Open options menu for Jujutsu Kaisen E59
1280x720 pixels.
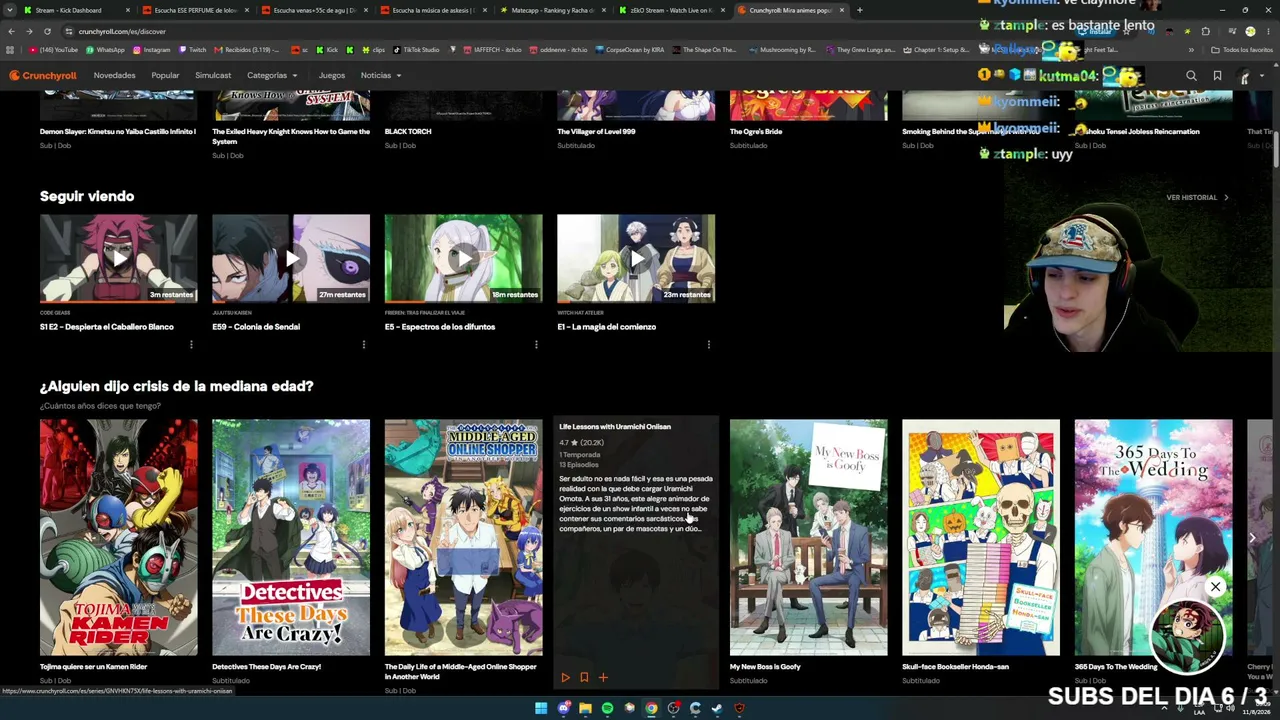pos(363,344)
